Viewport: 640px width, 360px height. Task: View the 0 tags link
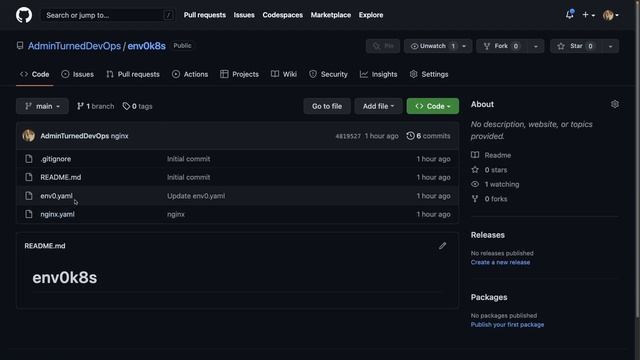tap(137, 106)
